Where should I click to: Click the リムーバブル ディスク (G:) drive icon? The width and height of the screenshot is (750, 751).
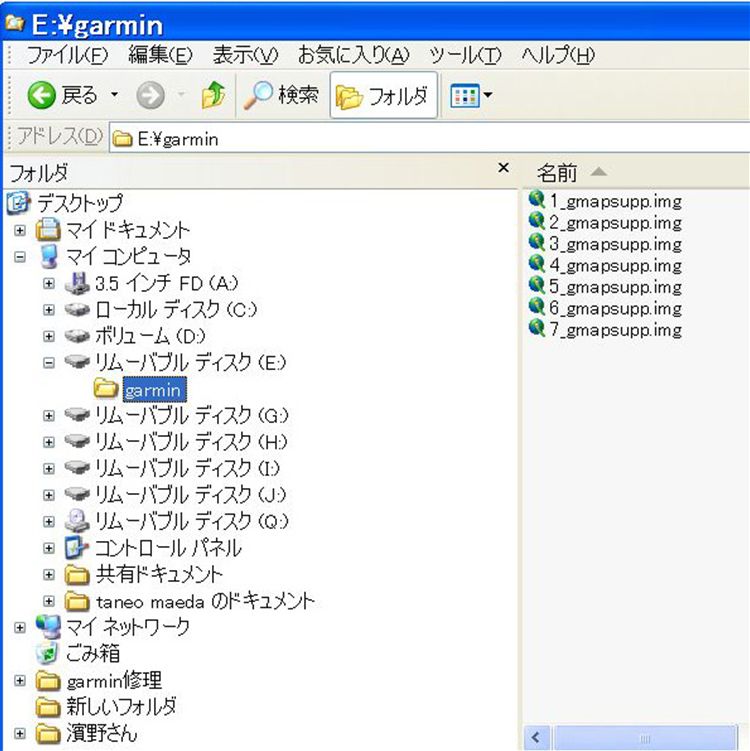point(77,413)
